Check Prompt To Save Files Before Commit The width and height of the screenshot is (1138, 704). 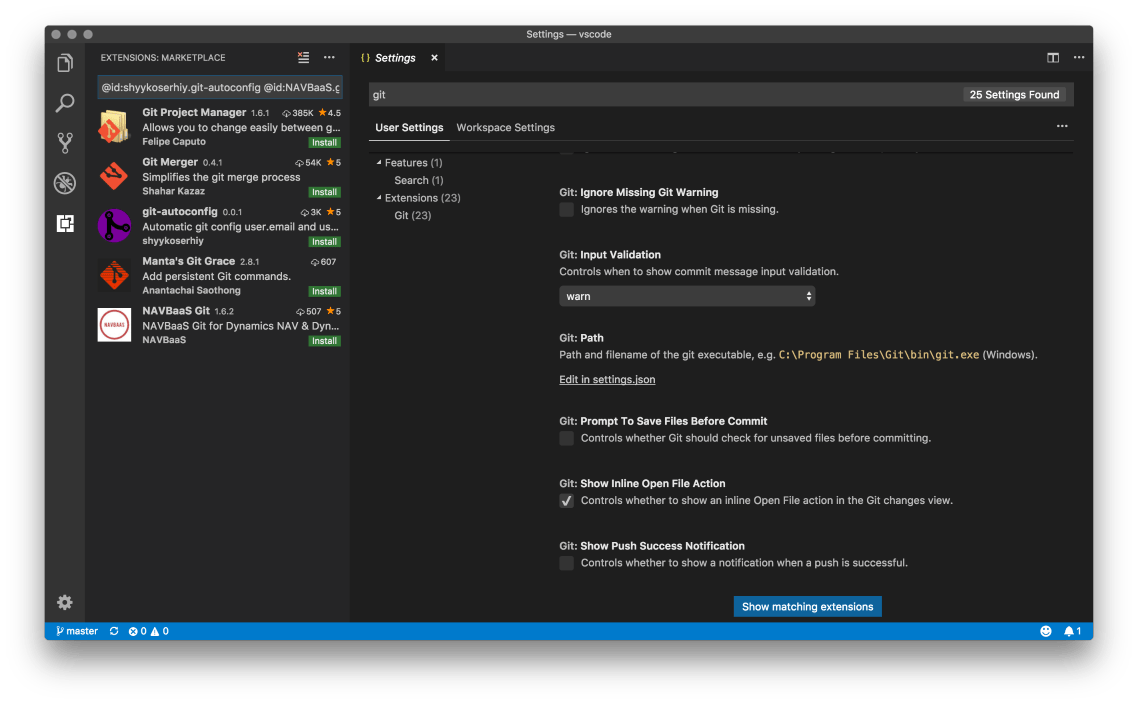coord(566,438)
